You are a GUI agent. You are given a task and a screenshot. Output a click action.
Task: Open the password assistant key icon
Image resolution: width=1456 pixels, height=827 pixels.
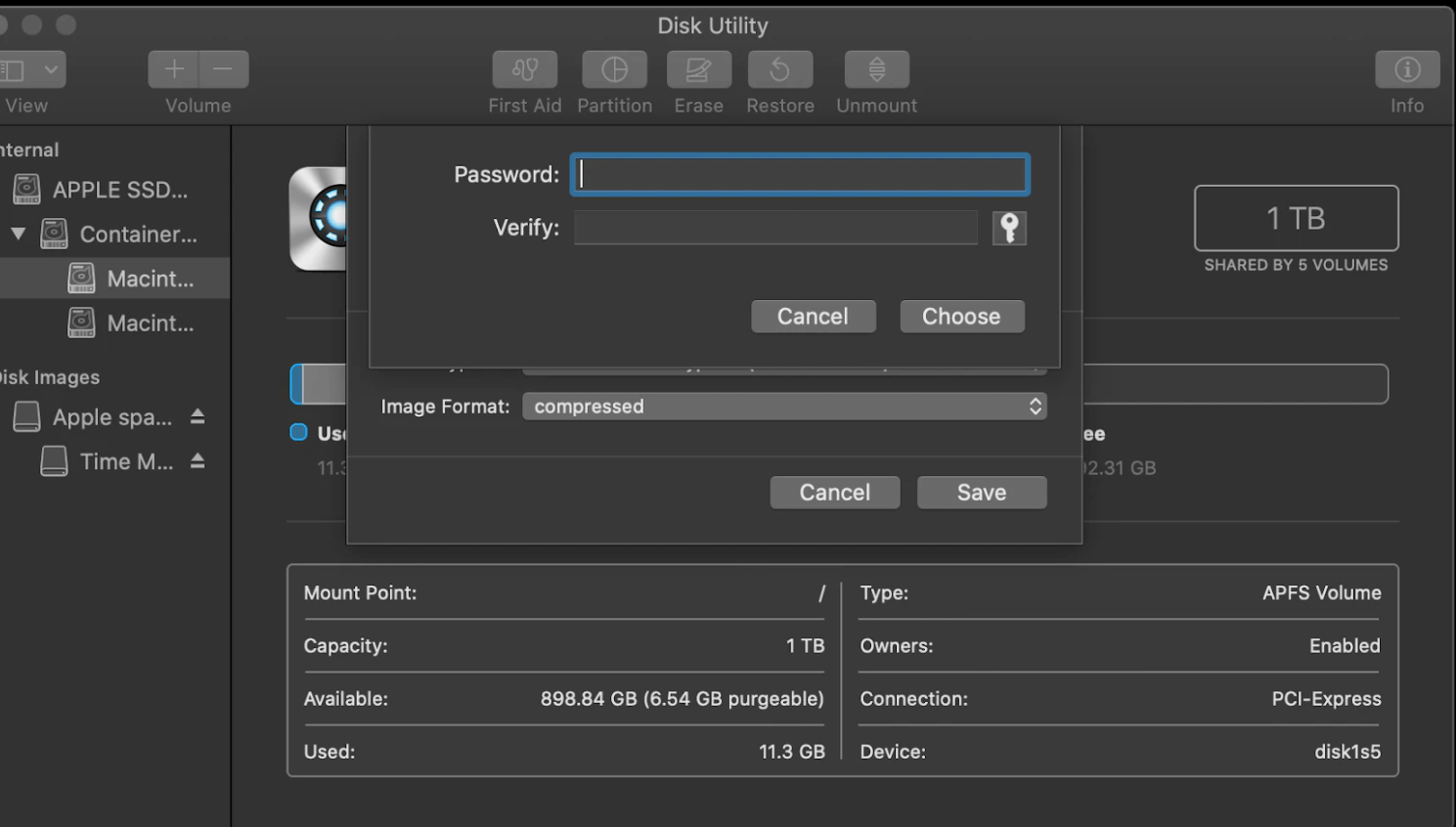1009,229
